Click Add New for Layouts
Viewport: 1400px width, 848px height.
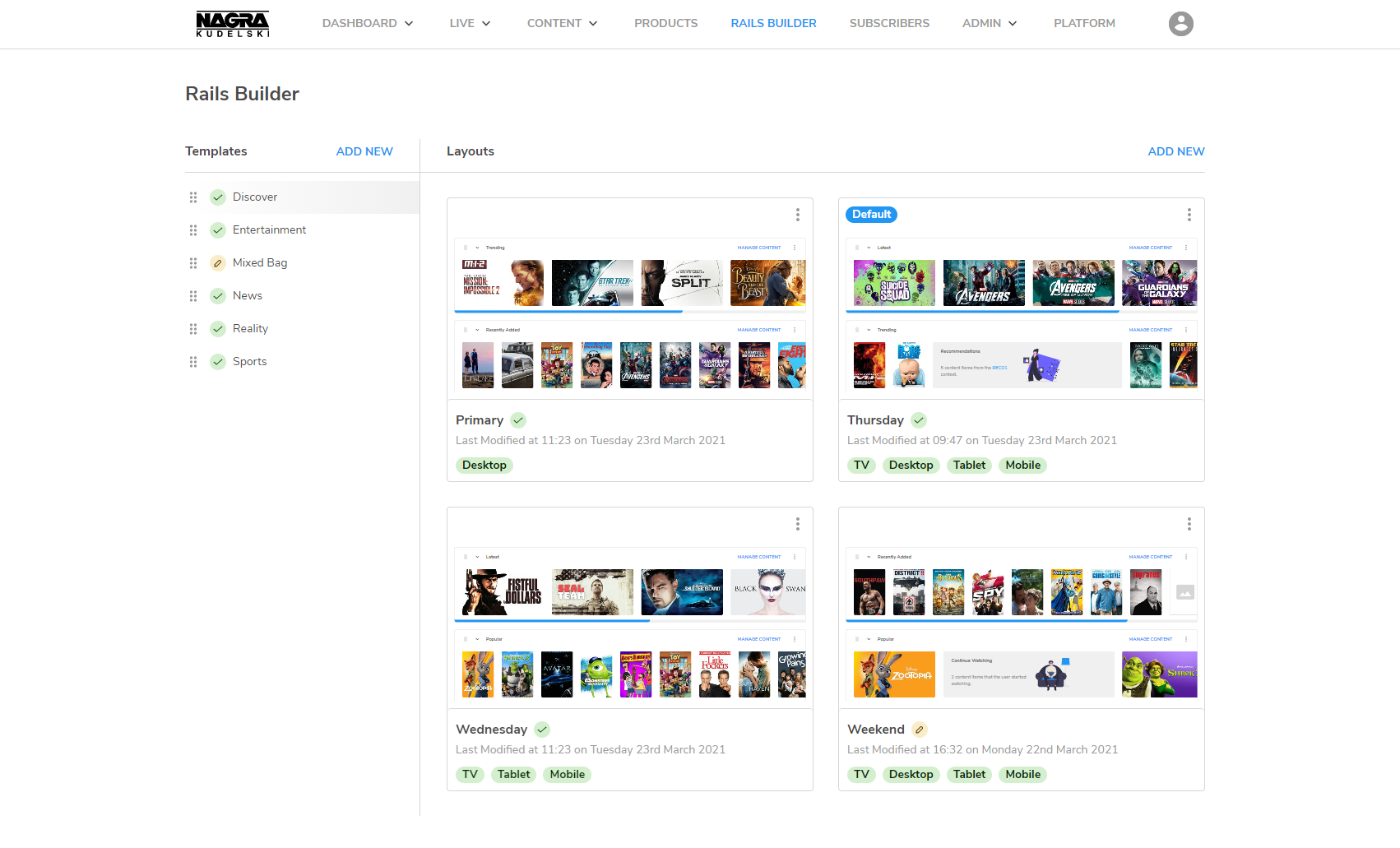(x=1175, y=151)
